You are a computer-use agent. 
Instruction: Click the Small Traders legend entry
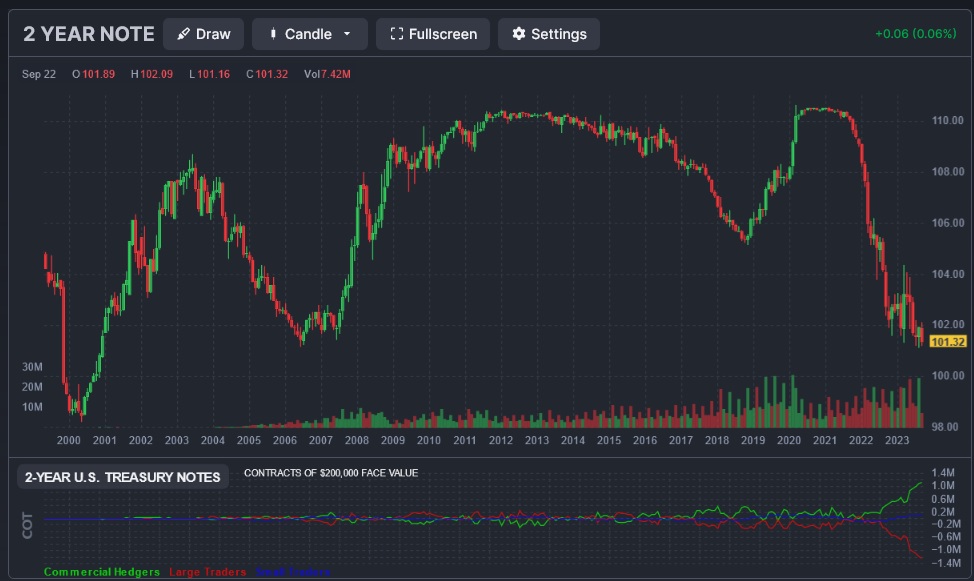293,572
